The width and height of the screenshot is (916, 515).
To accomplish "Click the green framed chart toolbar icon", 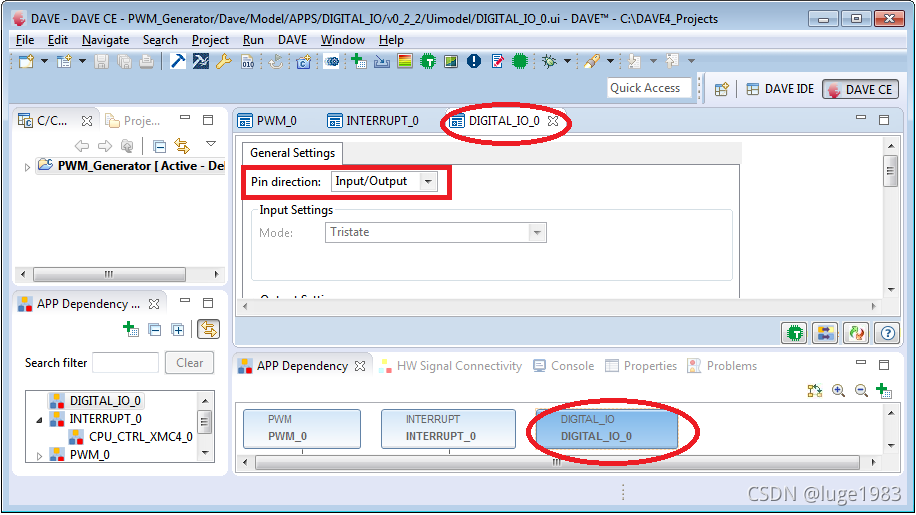I will [x=451, y=61].
